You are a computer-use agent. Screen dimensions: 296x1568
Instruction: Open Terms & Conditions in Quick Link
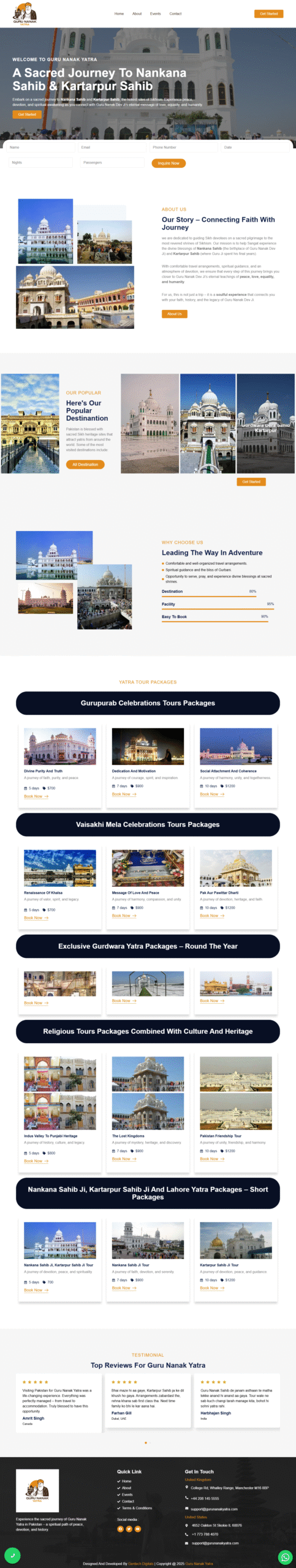pos(137,1507)
